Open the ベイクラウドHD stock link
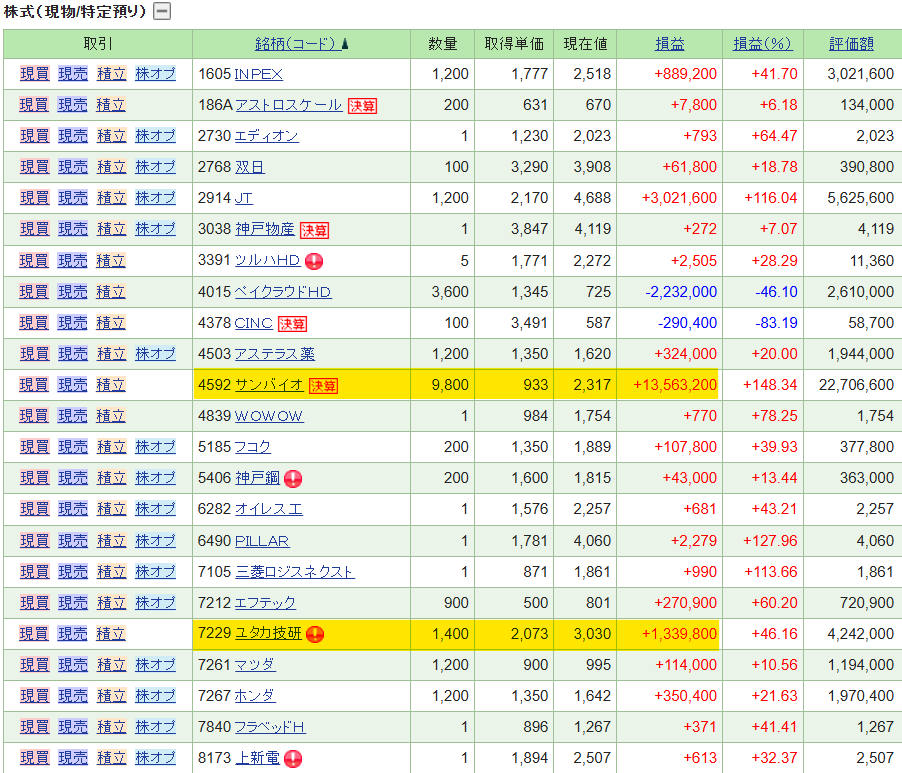The height and width of the screenshot is (773, 902). pyautogui.click(x=282, y=292)
